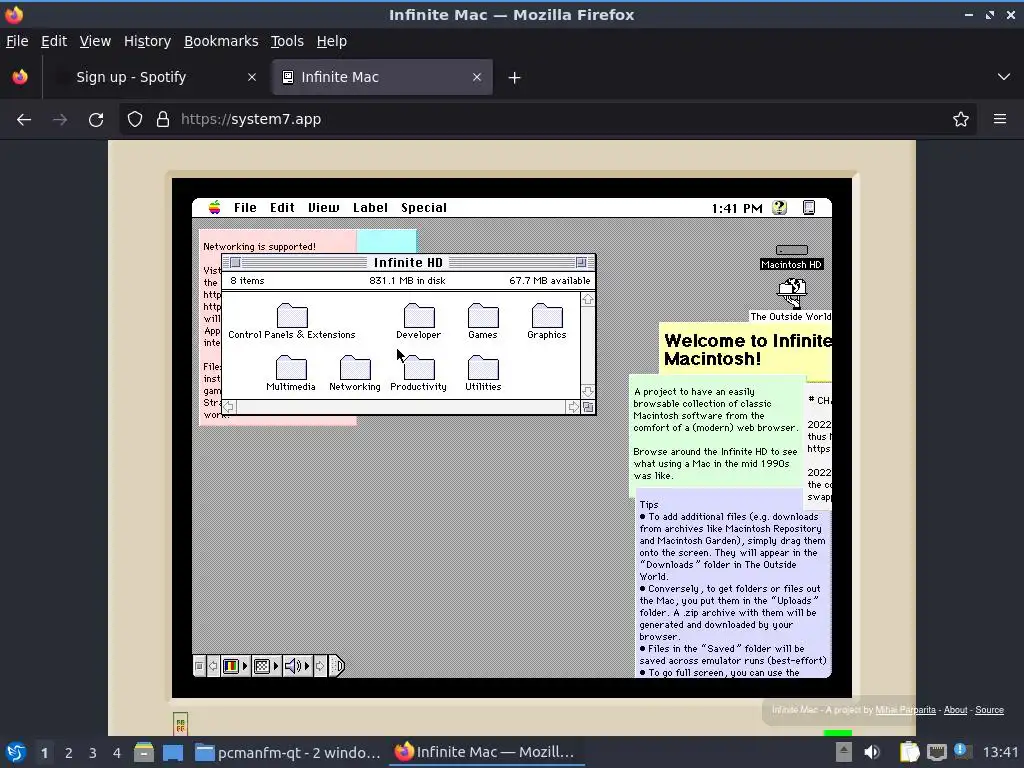This screenshot has width=1024, height=768.
Task: Select the Productivity folder icon
Action: (x=419, y=368)
